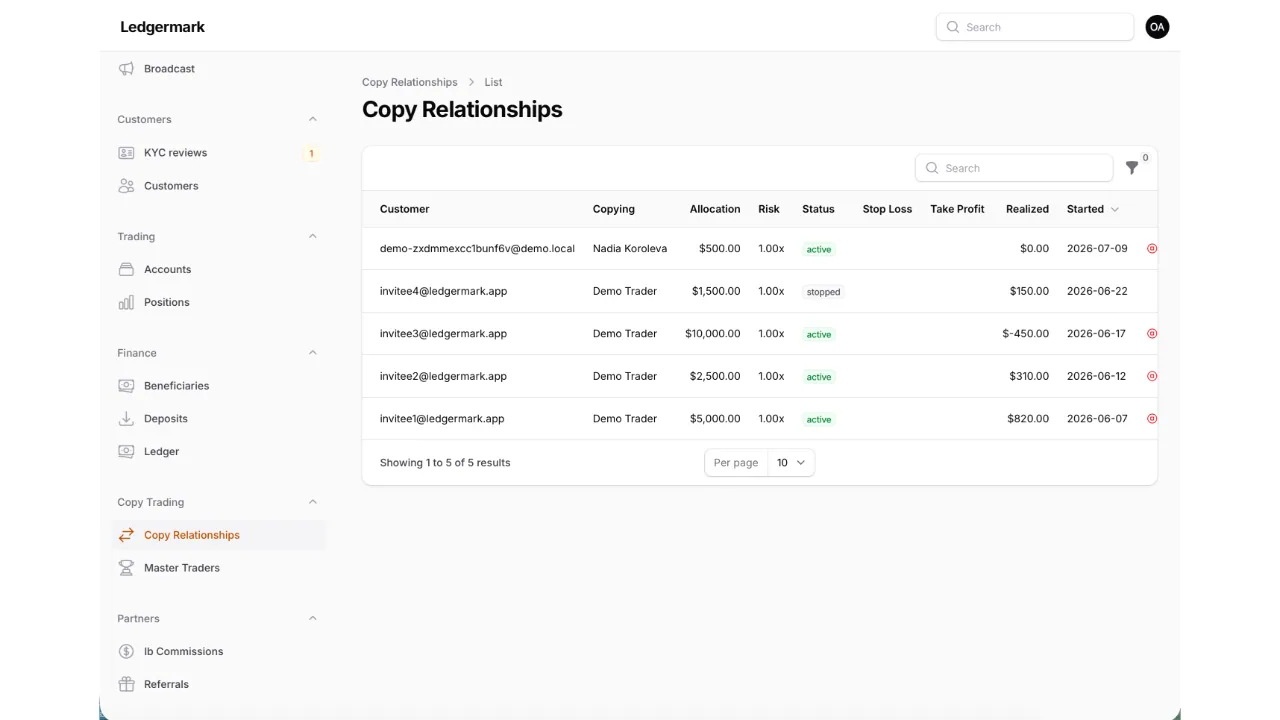The image size is (1280, 720).
Task: Open KYC reviews in the sidebar
Action: coord(219,153)
